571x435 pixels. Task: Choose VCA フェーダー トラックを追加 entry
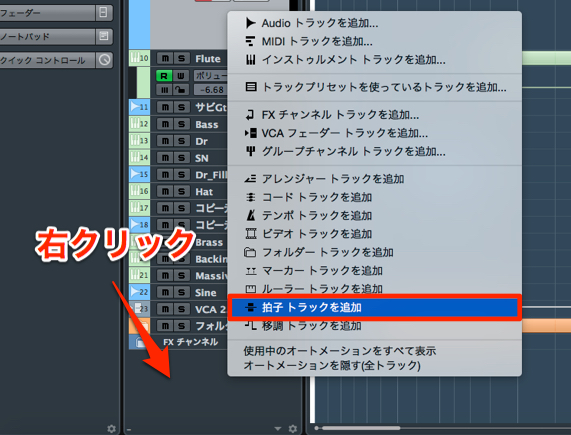point(374,133)
